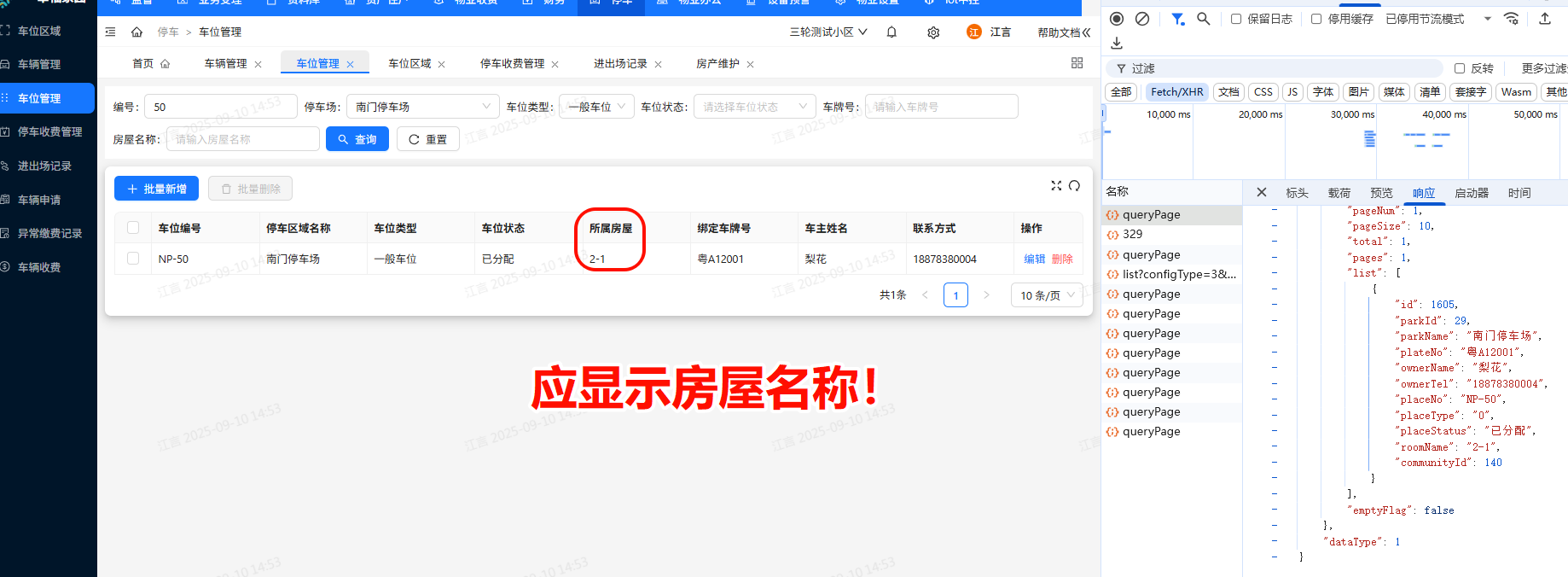Toggle the sidebar collapse menu icon
The width and height of the screenshot is (1568, 577).
pos(110,32)
